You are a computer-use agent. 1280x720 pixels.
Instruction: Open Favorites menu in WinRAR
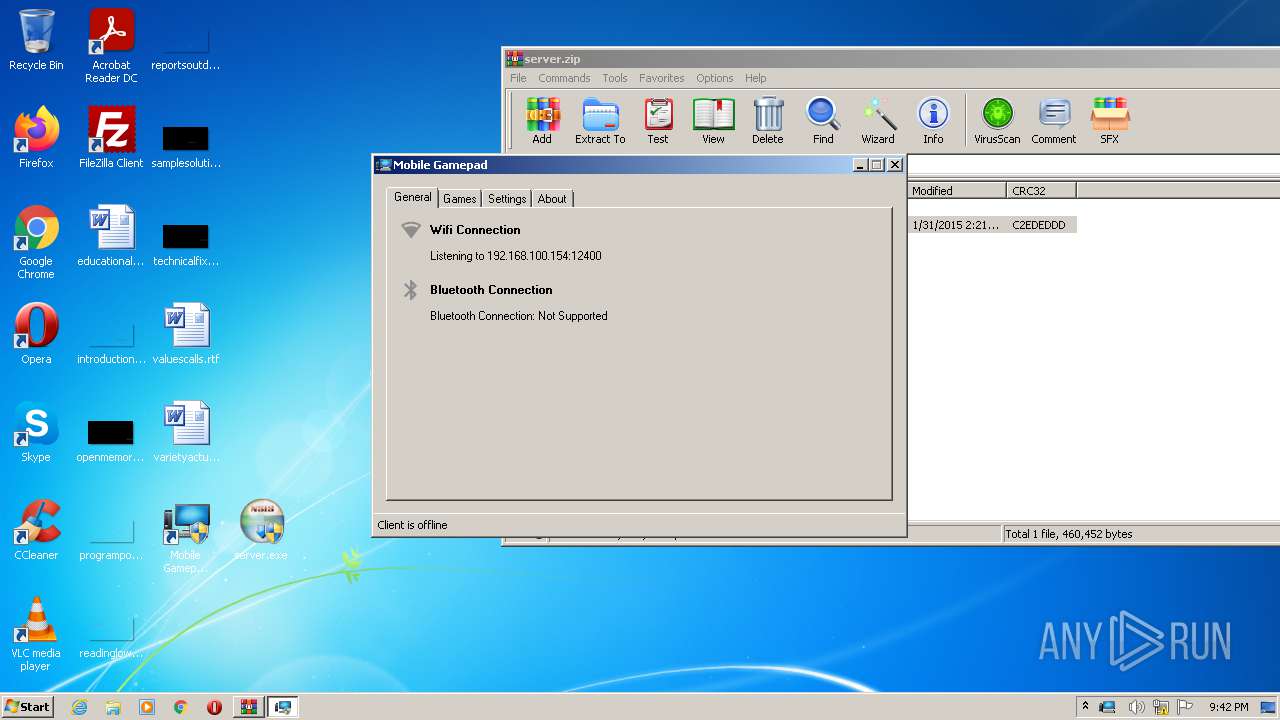point(662,78)
